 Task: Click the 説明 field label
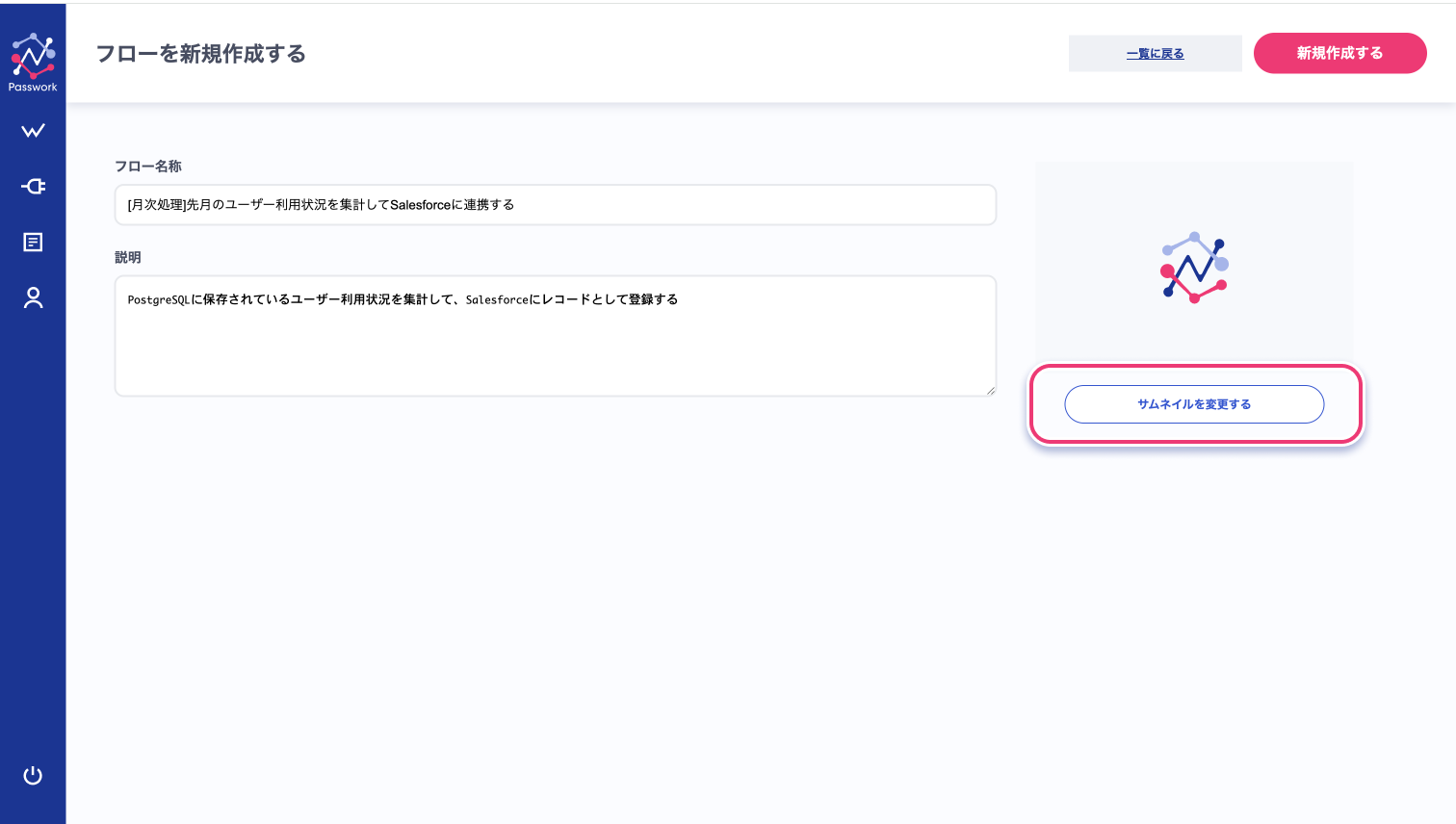click(x=128, y=257)
